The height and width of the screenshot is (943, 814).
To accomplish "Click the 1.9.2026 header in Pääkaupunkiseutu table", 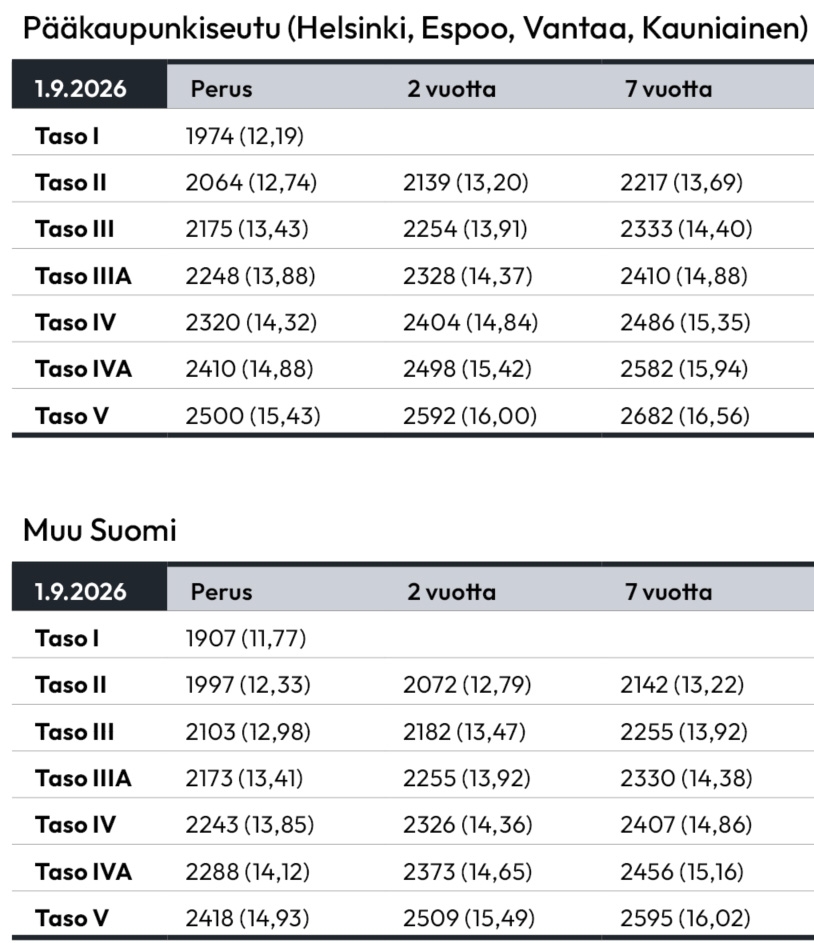I will pyautogui.click(x=81, y=89).
